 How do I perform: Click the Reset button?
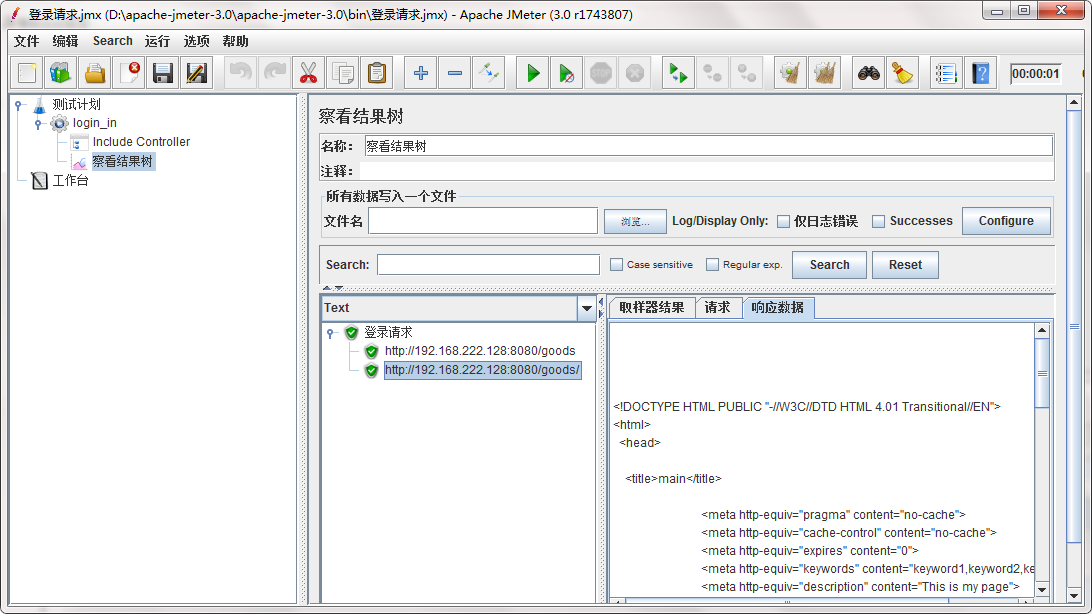[905, 265]
